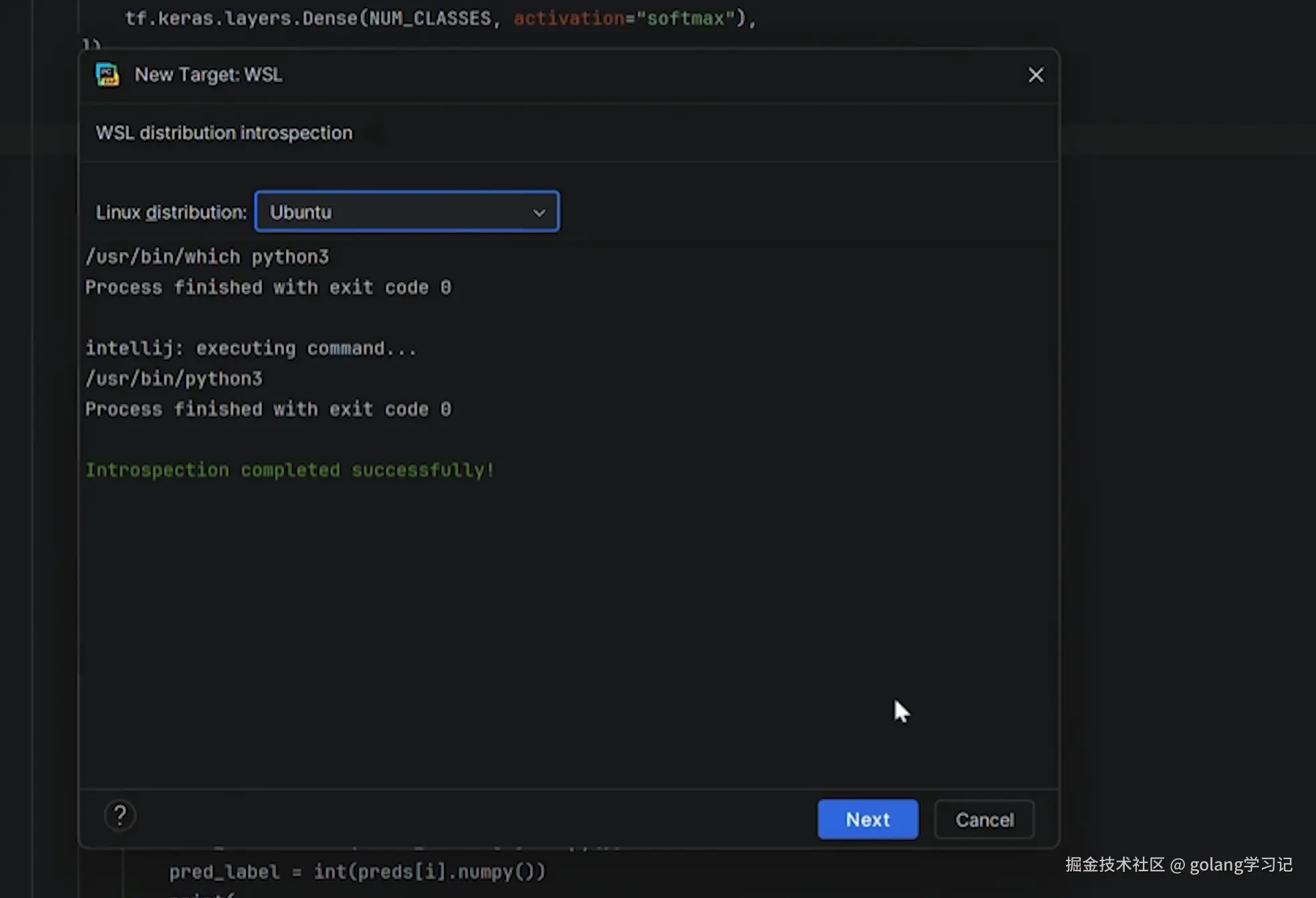Click the 'Linux distribution:' label
The width and height of the screenshot is (1316, 898).
click(171, 213)
